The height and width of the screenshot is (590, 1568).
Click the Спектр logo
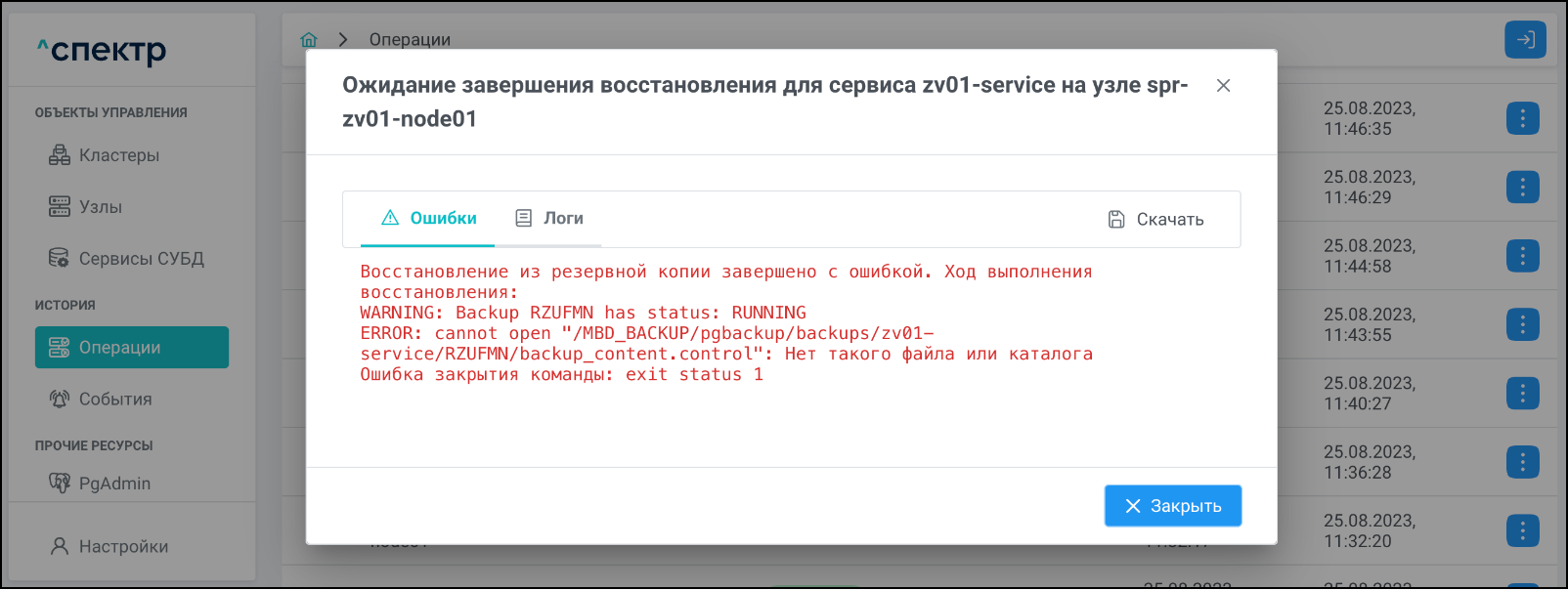coord(102,50)
